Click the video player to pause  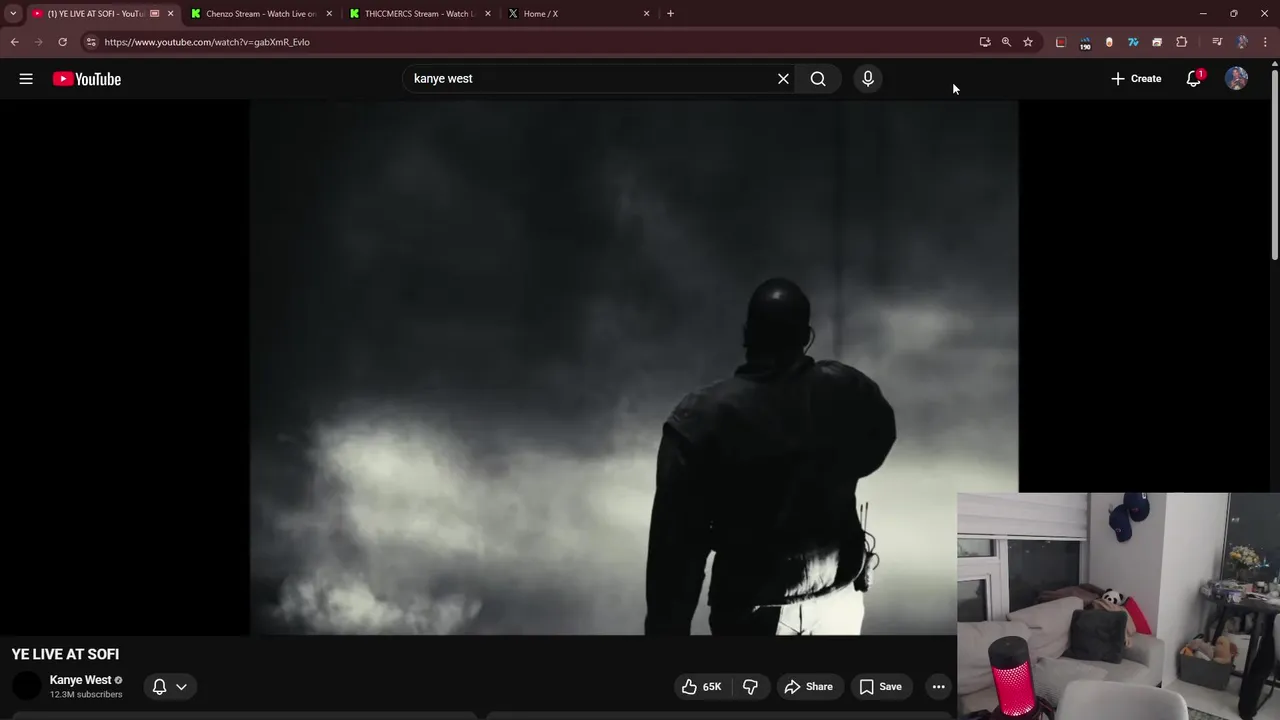coord(634,367)
